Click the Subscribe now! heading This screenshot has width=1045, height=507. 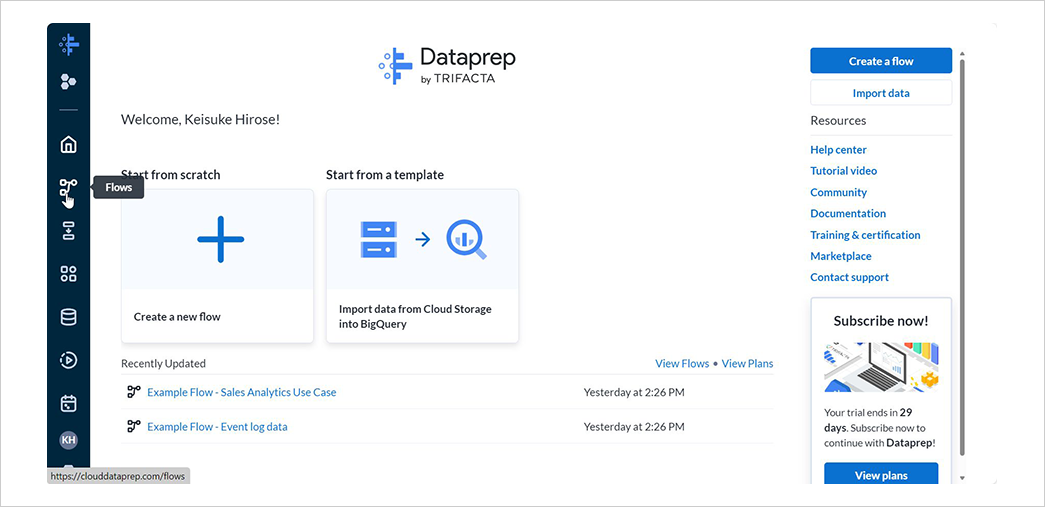pyautogui.click(x=881, y=321)
